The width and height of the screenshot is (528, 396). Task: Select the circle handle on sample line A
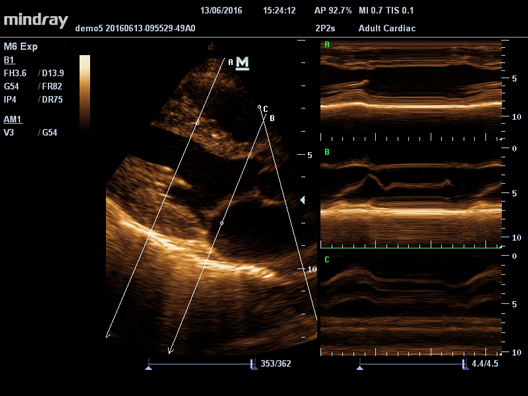[x=197, y=123]
